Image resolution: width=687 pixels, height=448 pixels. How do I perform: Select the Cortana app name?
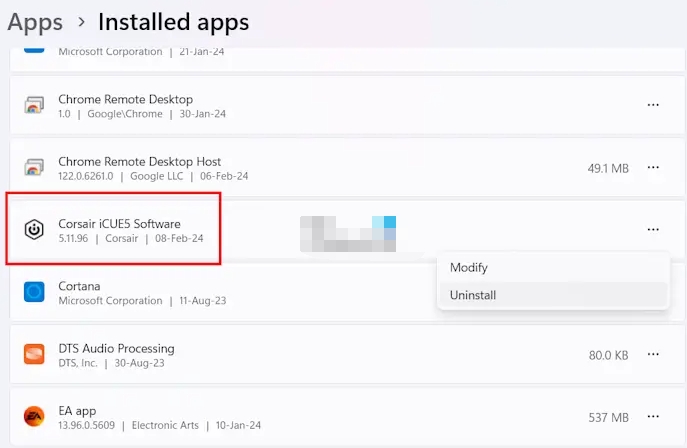(x=79, y=286)
